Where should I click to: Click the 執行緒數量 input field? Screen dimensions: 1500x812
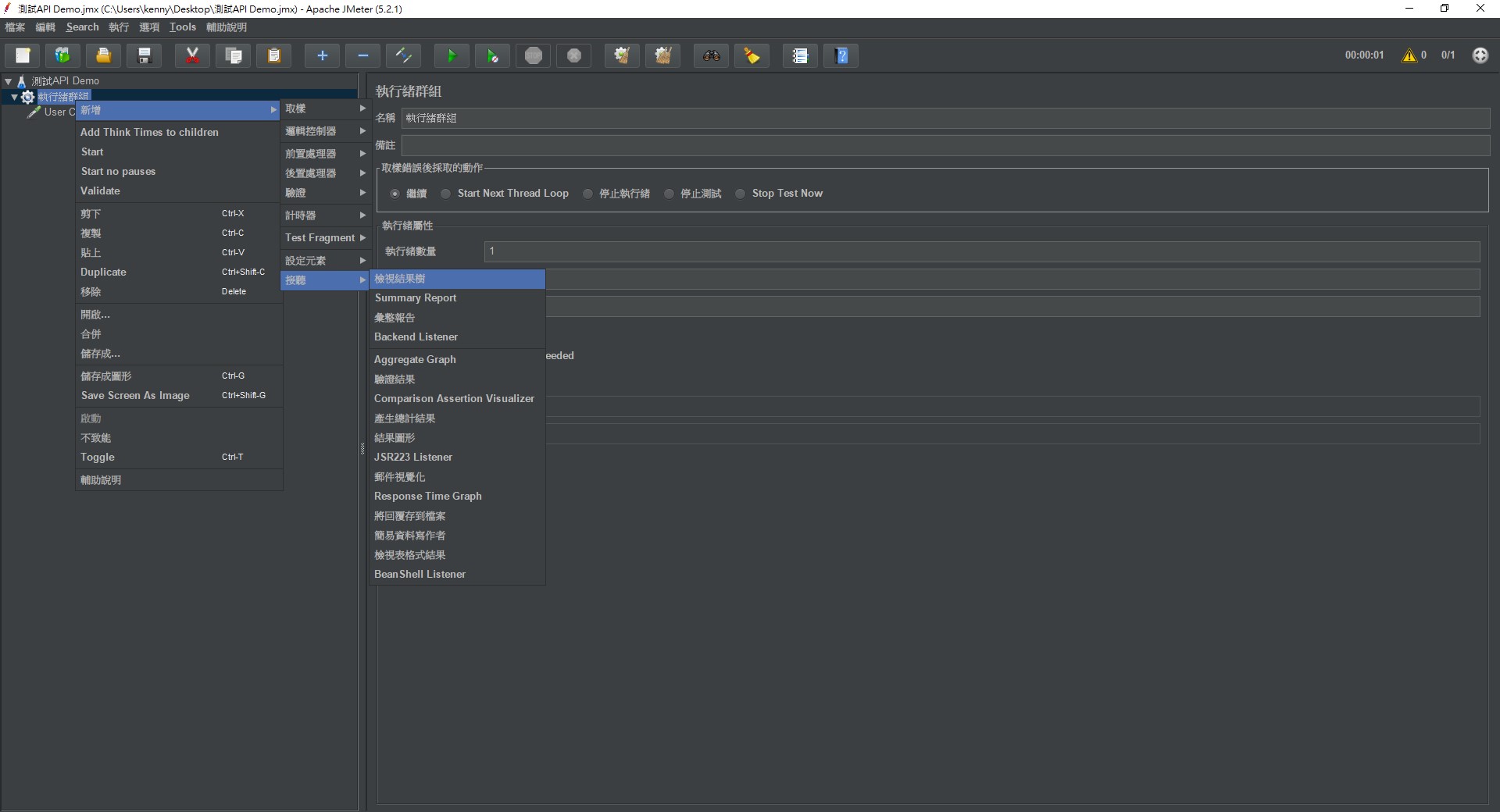pos(981,251)
